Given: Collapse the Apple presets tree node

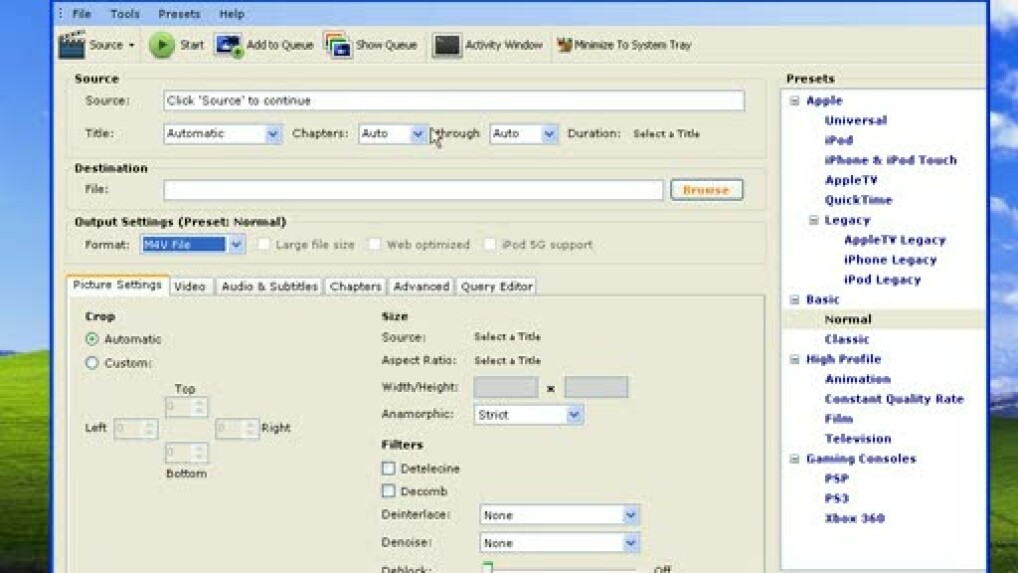Looking at the screenshot, I should [795, 101].
